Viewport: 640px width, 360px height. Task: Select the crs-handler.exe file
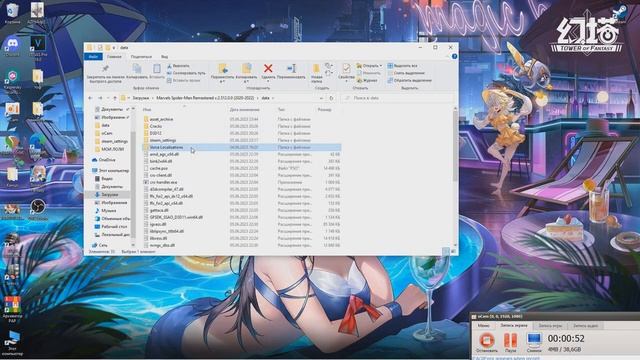163,182
